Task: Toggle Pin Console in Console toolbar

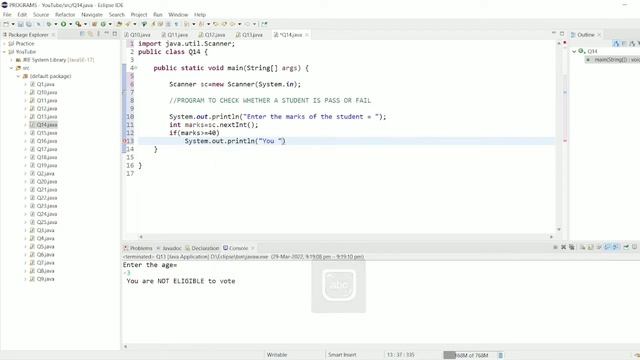Action: (x=626, y=247)
